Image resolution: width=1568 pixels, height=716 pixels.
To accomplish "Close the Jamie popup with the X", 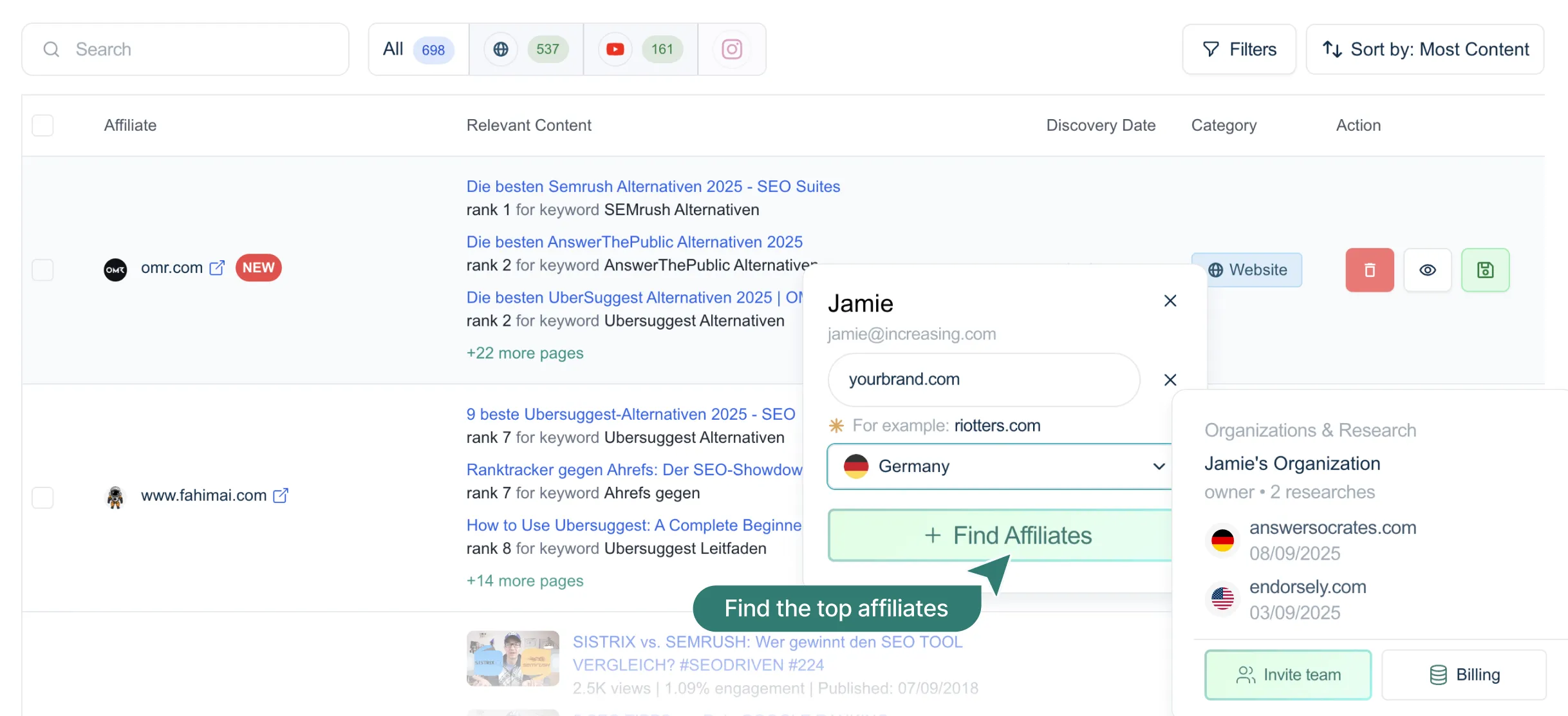I will (1170, 301).
